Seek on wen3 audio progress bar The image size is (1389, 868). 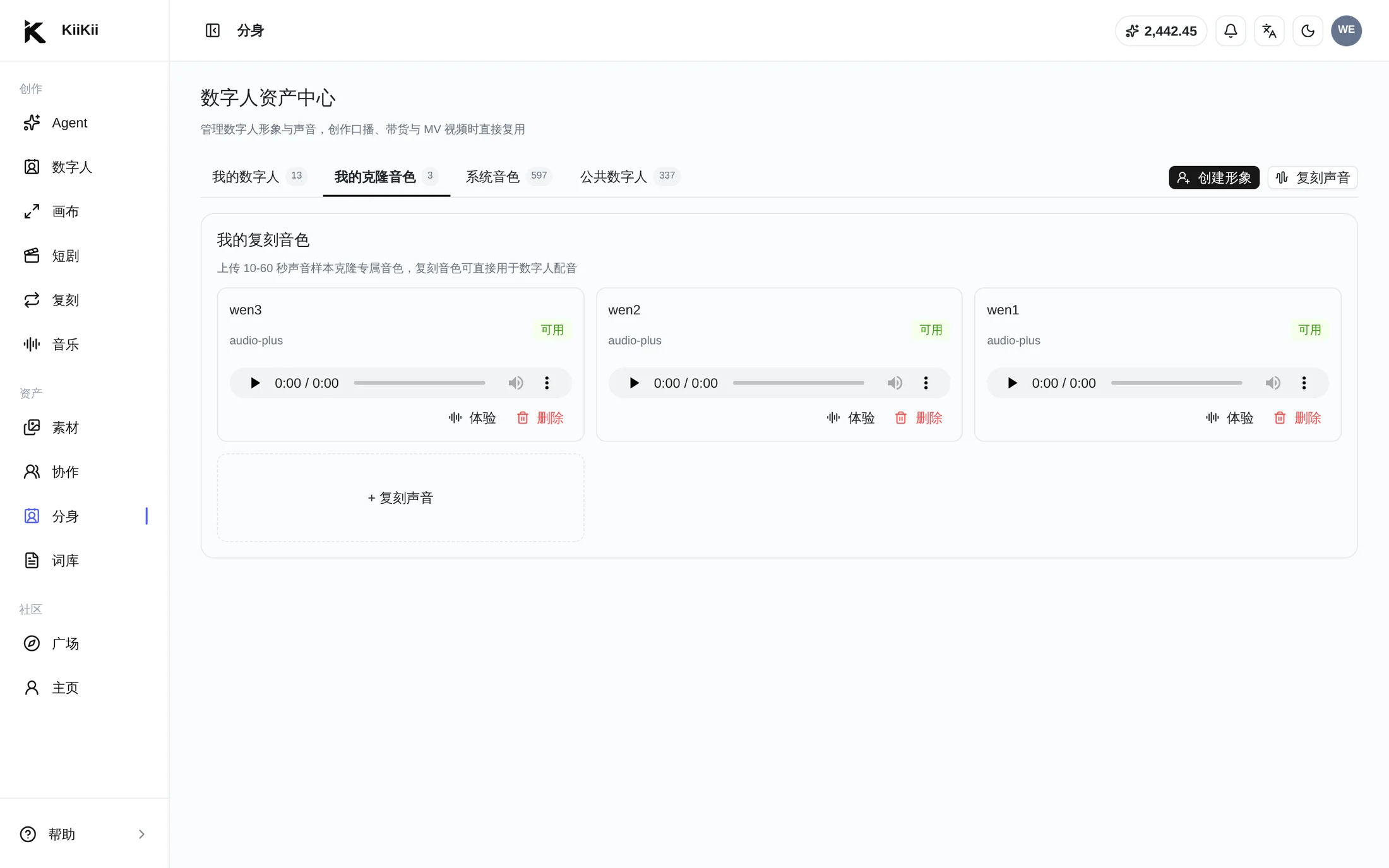point(419,383)
